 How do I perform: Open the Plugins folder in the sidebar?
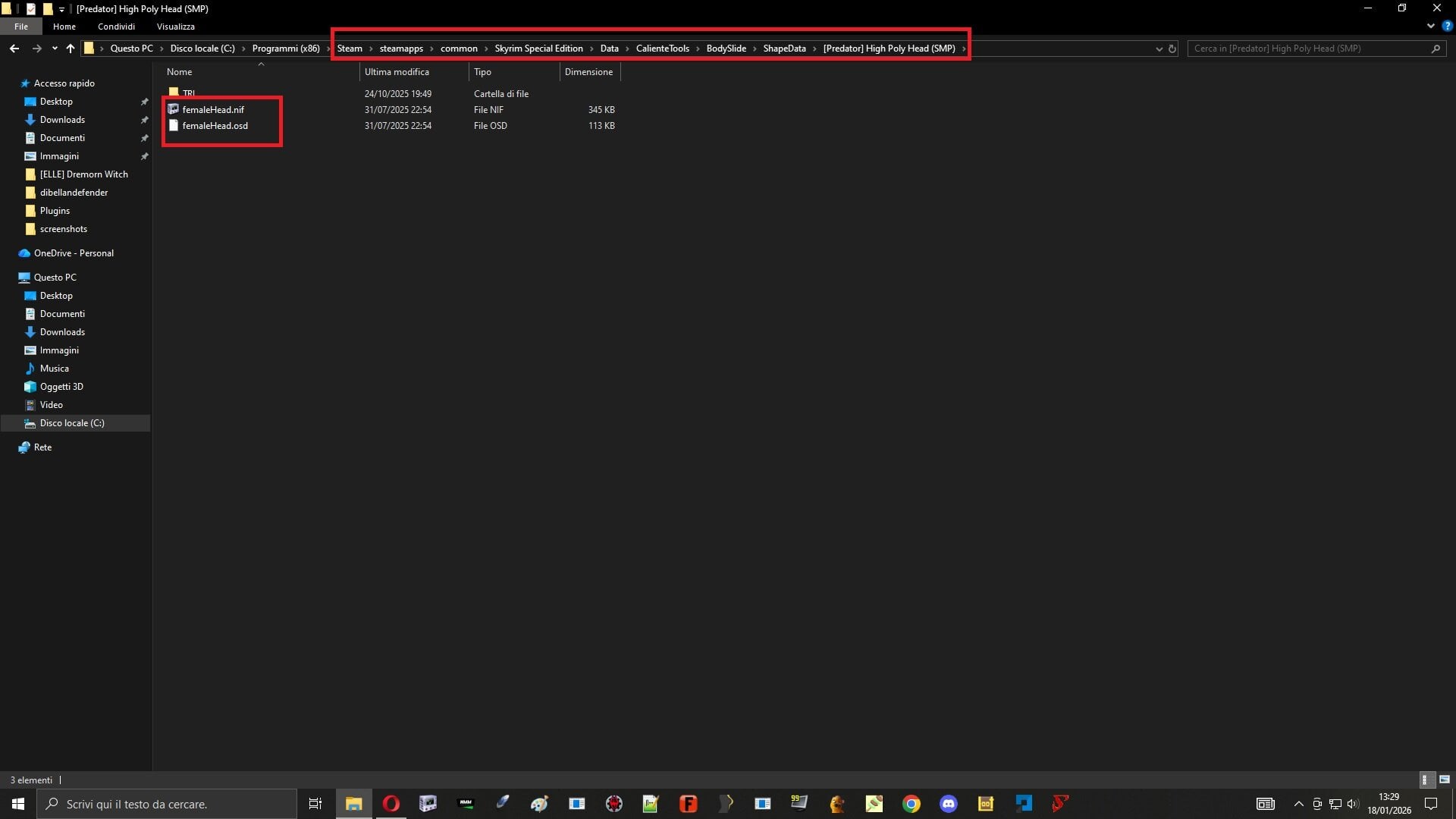click(55, 211)
